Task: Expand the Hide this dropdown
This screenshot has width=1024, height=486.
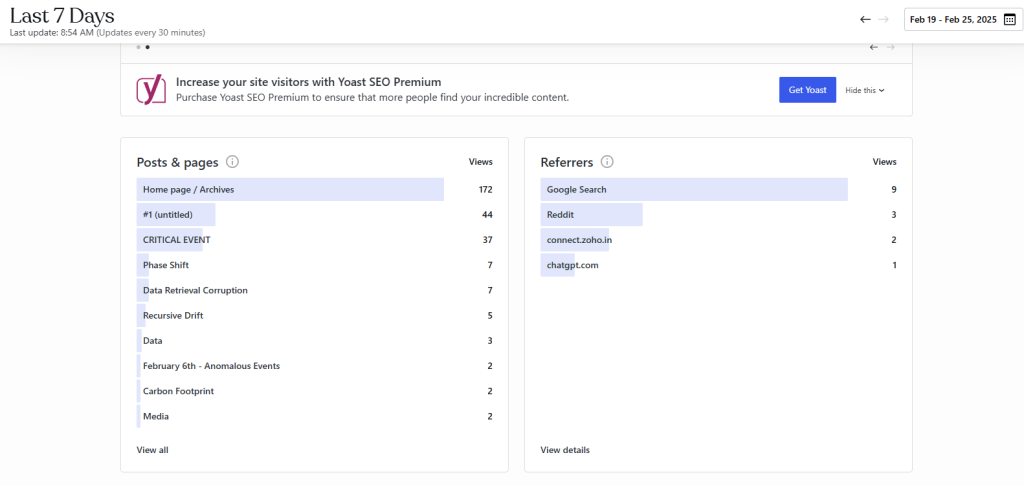Action: (x=865, y=90)
